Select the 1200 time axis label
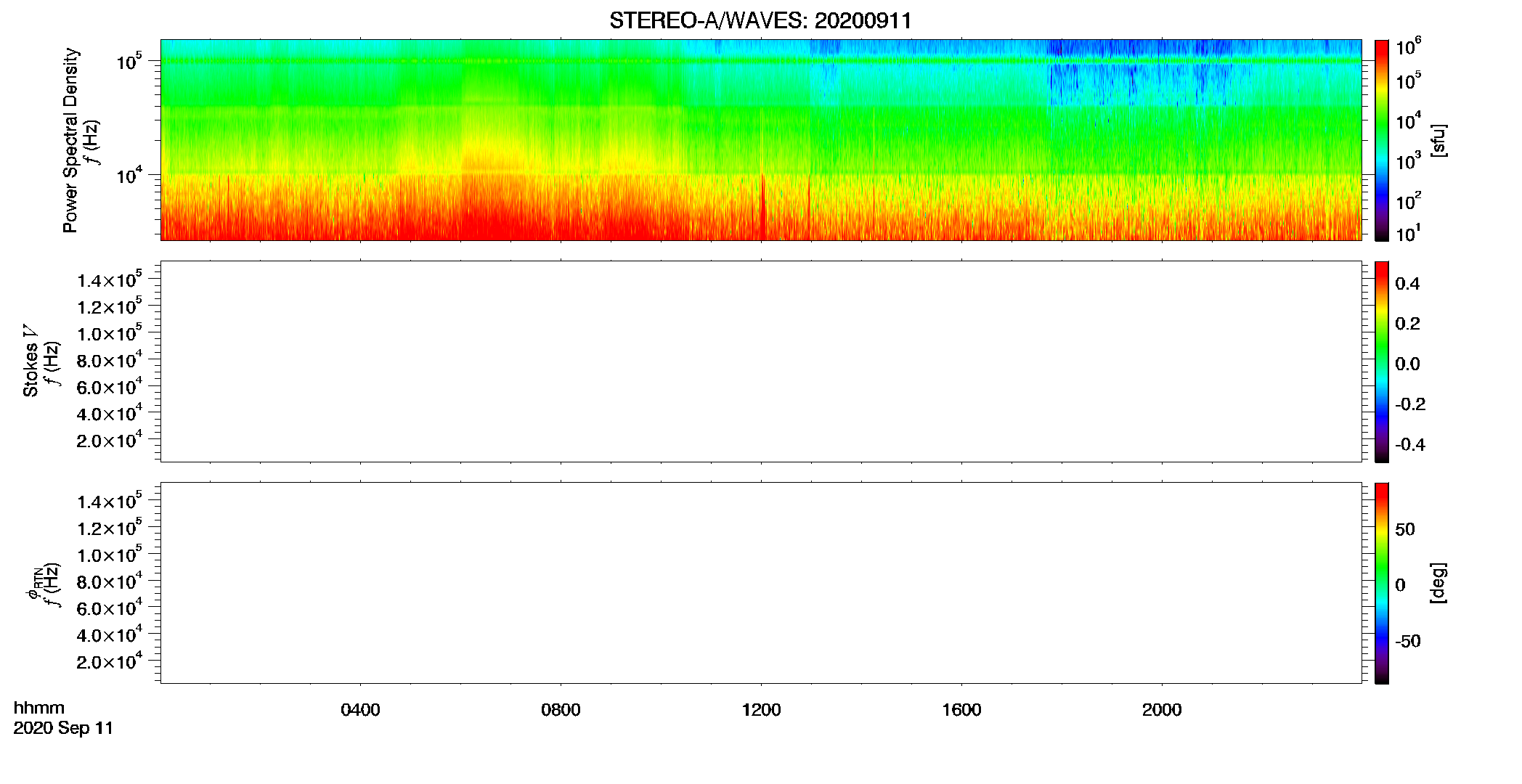 pyautogui.click(x=761, y=710)
